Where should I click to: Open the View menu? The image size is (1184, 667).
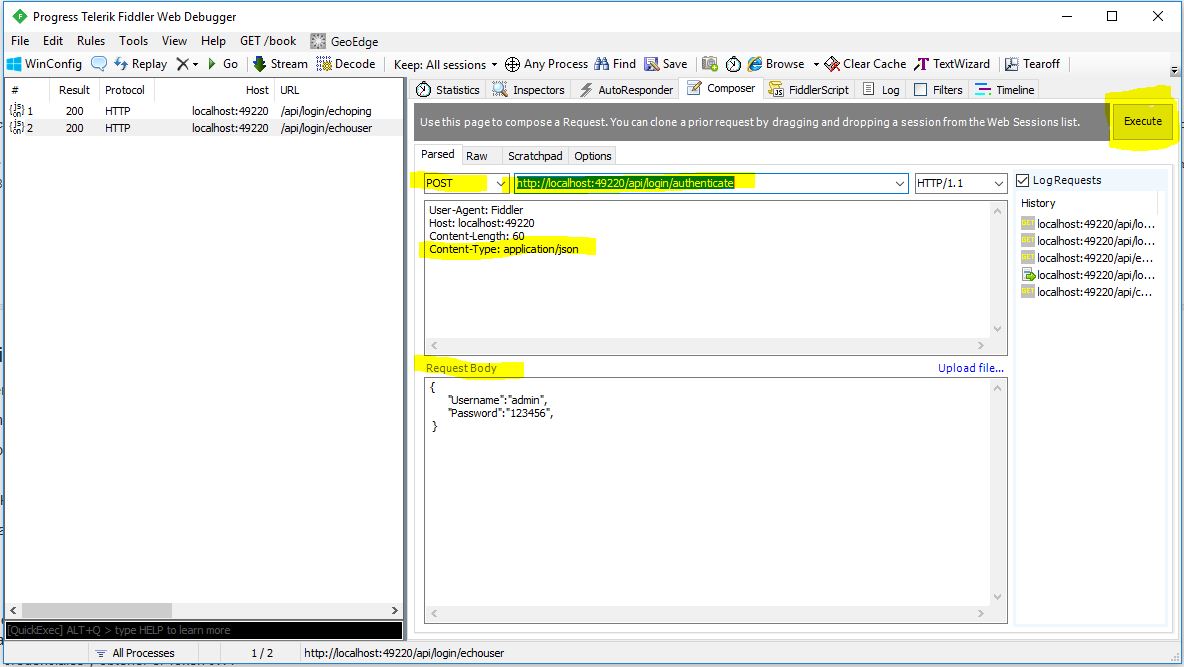[174, 41]
